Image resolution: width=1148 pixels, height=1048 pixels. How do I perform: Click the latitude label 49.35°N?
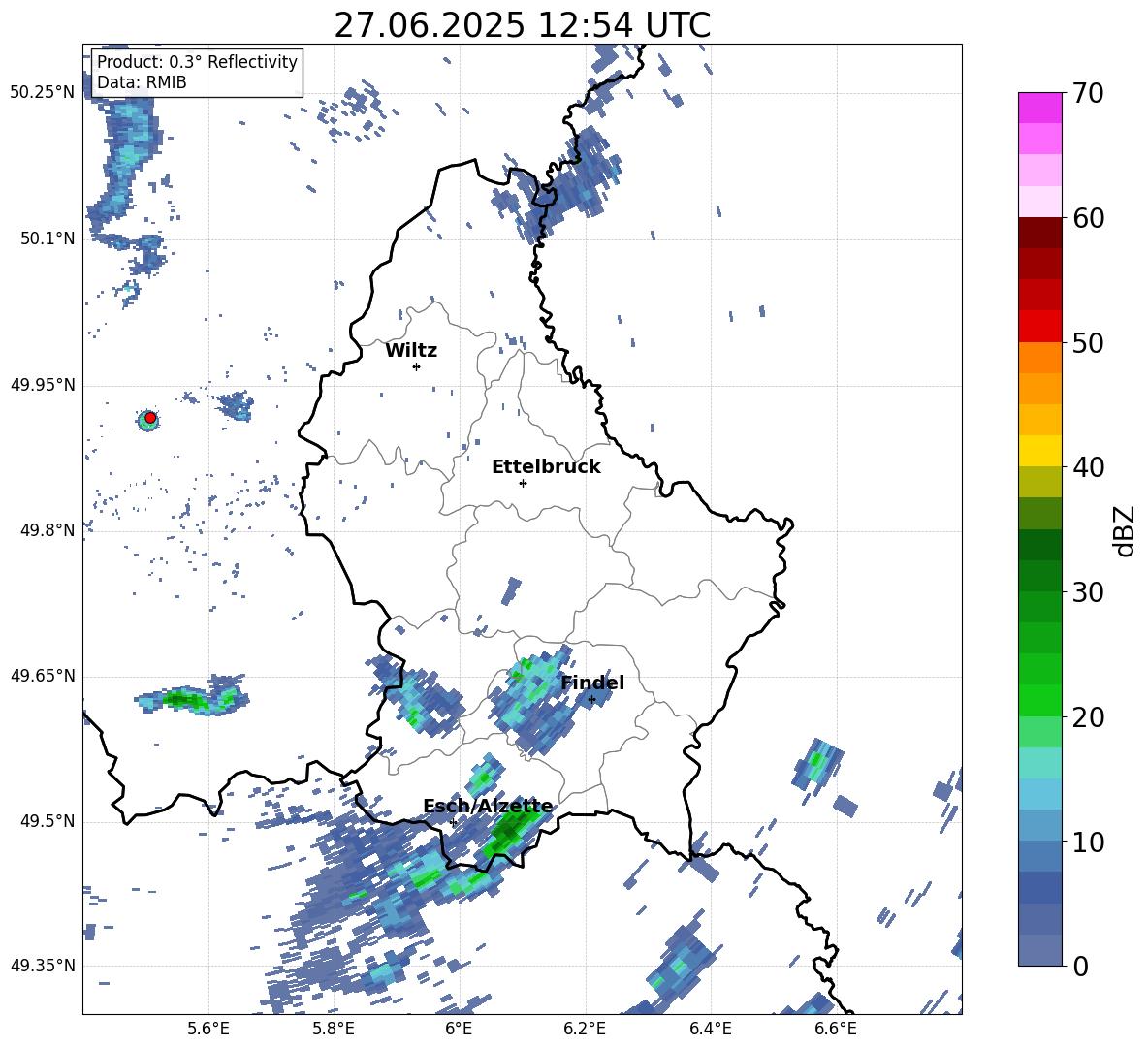coord(43,966)
